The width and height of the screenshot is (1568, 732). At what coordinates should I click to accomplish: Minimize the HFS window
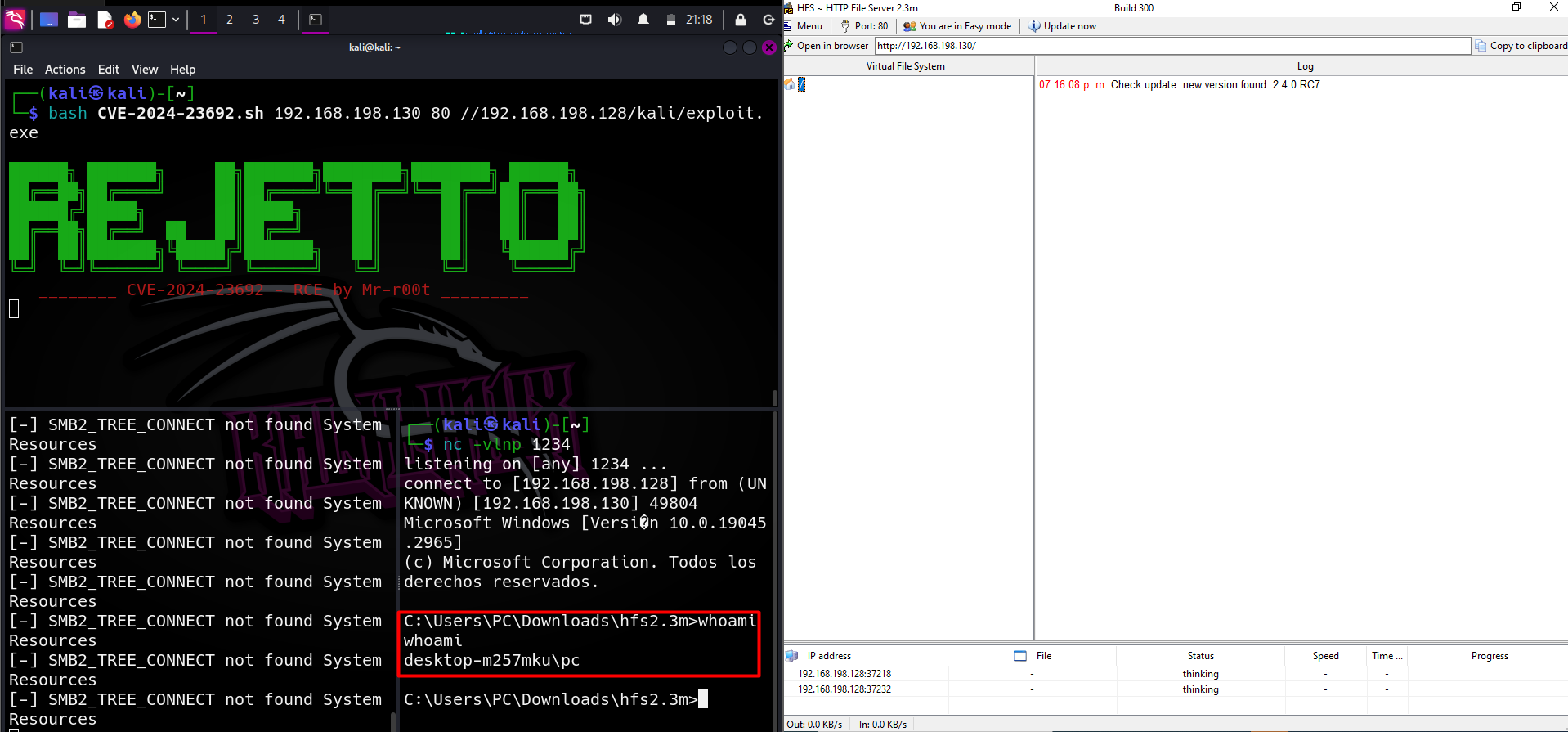[1479, 7]
